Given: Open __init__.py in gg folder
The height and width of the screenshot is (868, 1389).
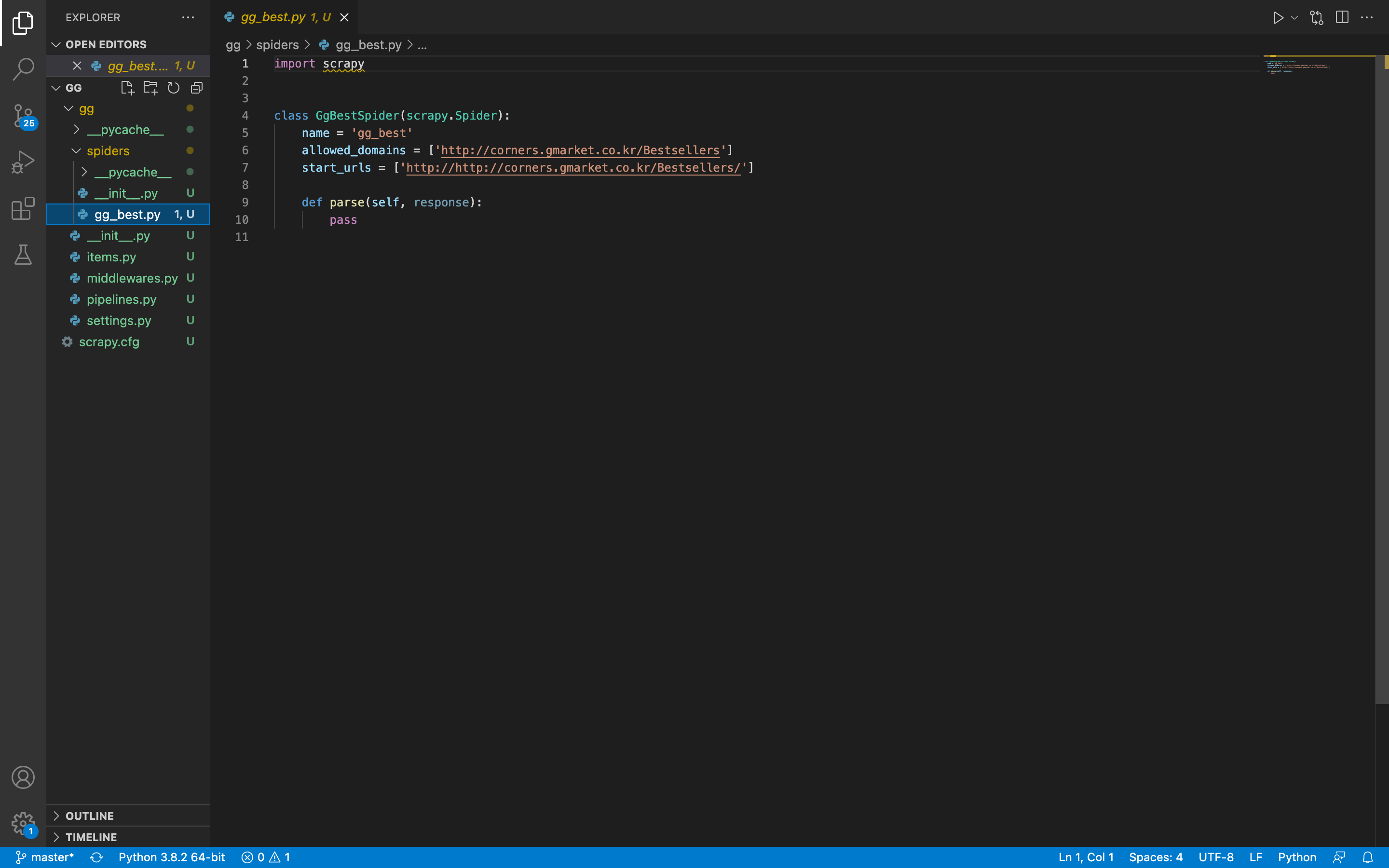Looking at the screenshot, I should point(129,236).
